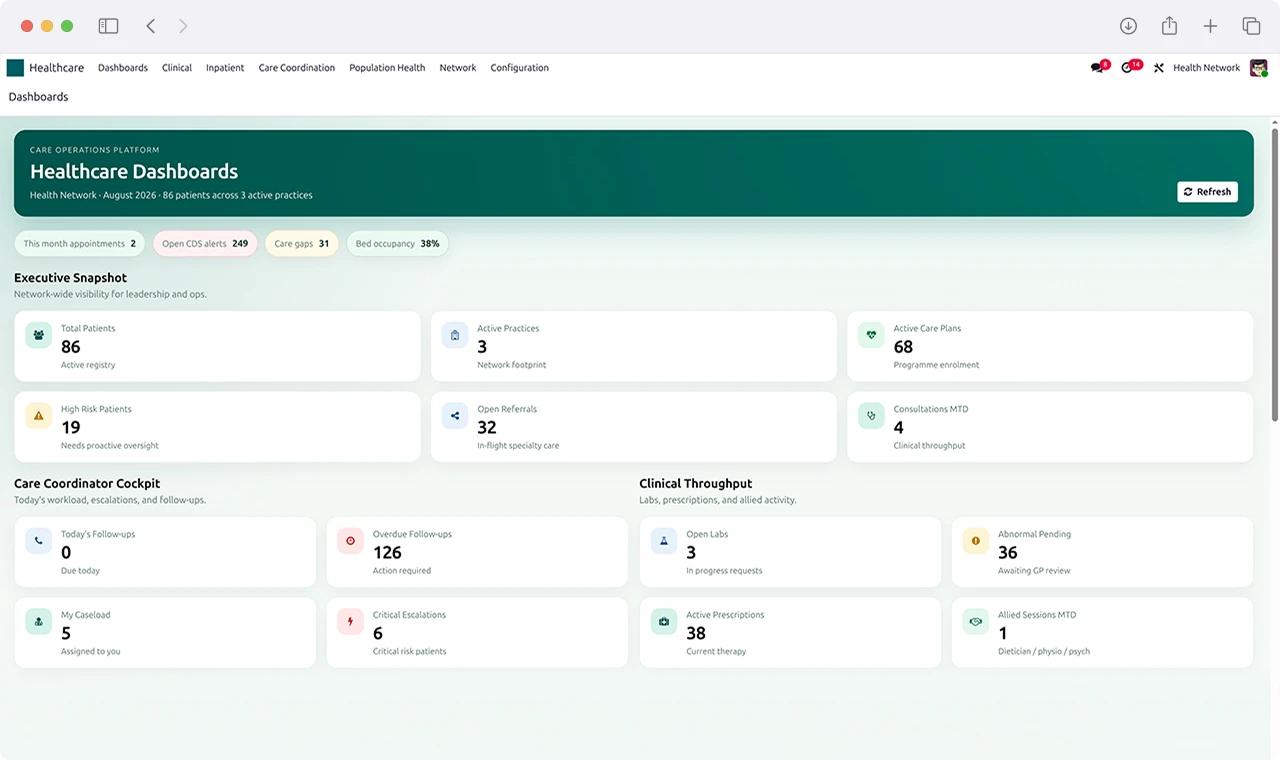Click the High Risk Patients warning icon

click(x=39, y=416)
